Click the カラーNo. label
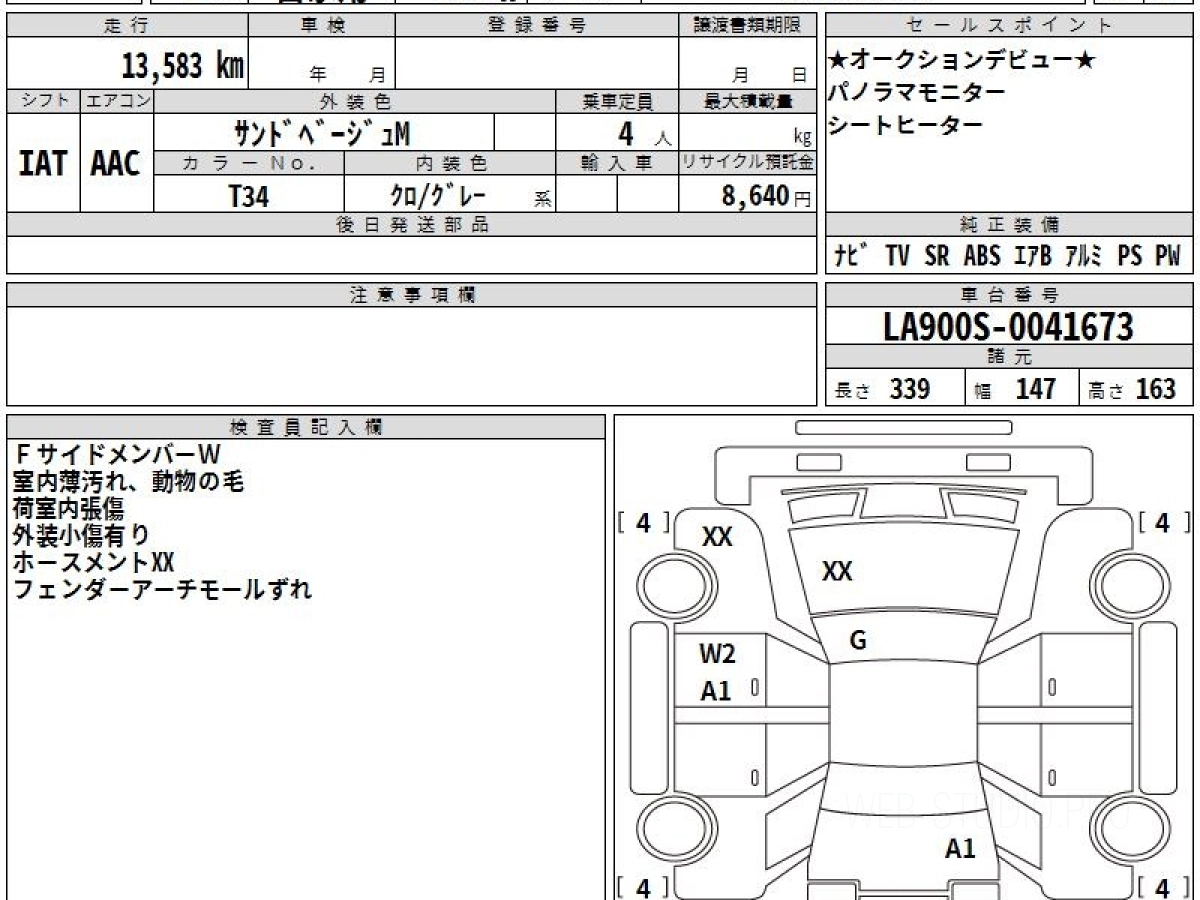Viewport: 1200px width, 900px height. [249, 163]
